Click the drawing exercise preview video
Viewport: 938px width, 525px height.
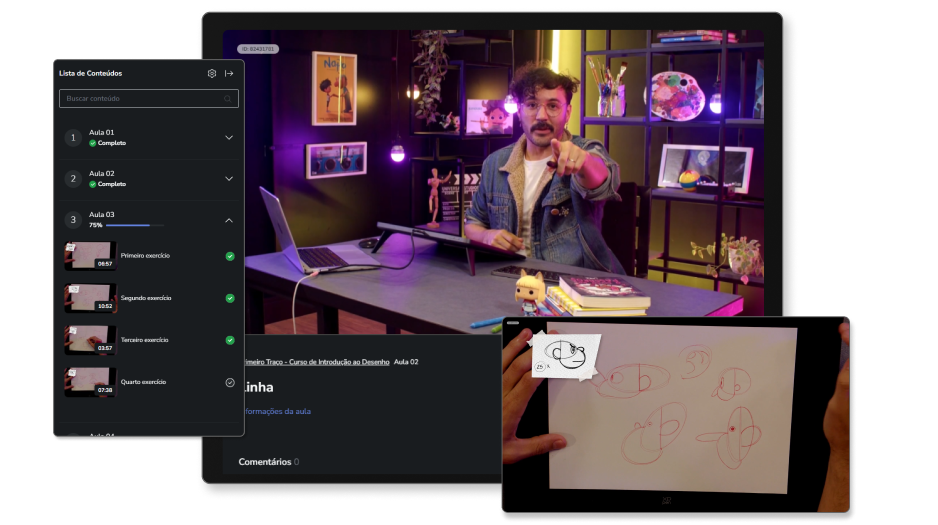tap(676, 414)
